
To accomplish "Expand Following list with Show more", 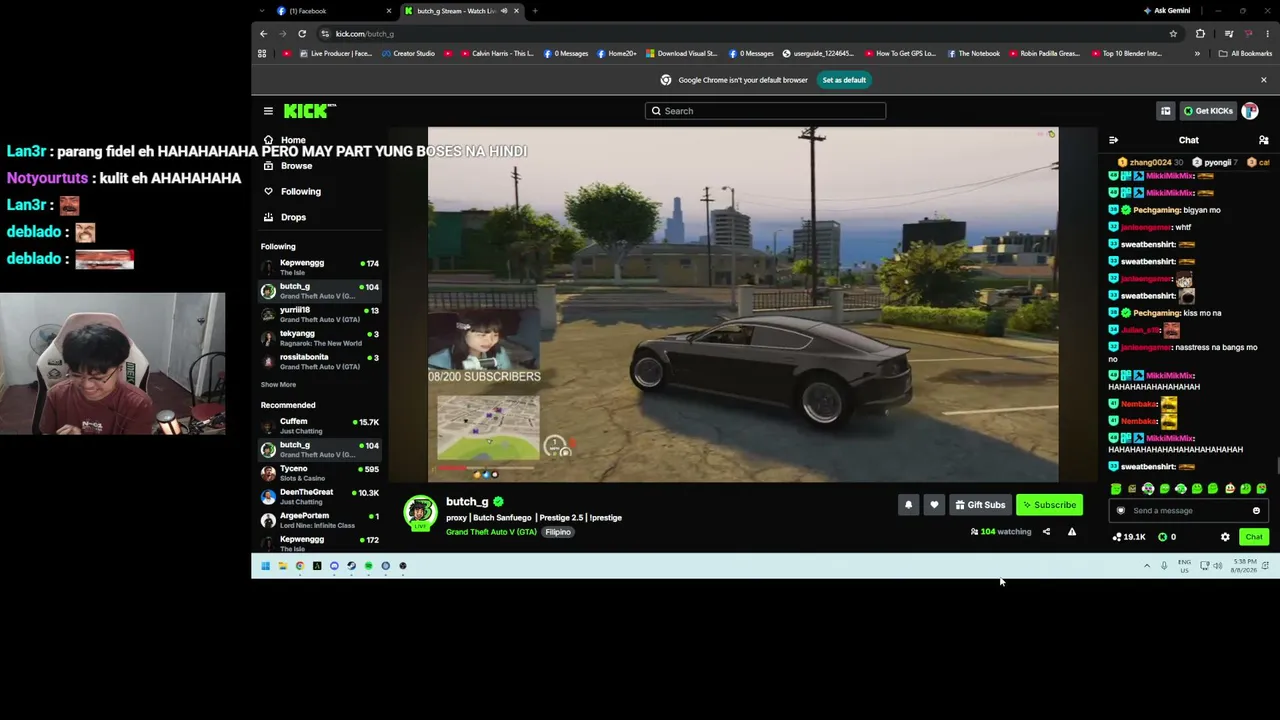I will 278,385.
